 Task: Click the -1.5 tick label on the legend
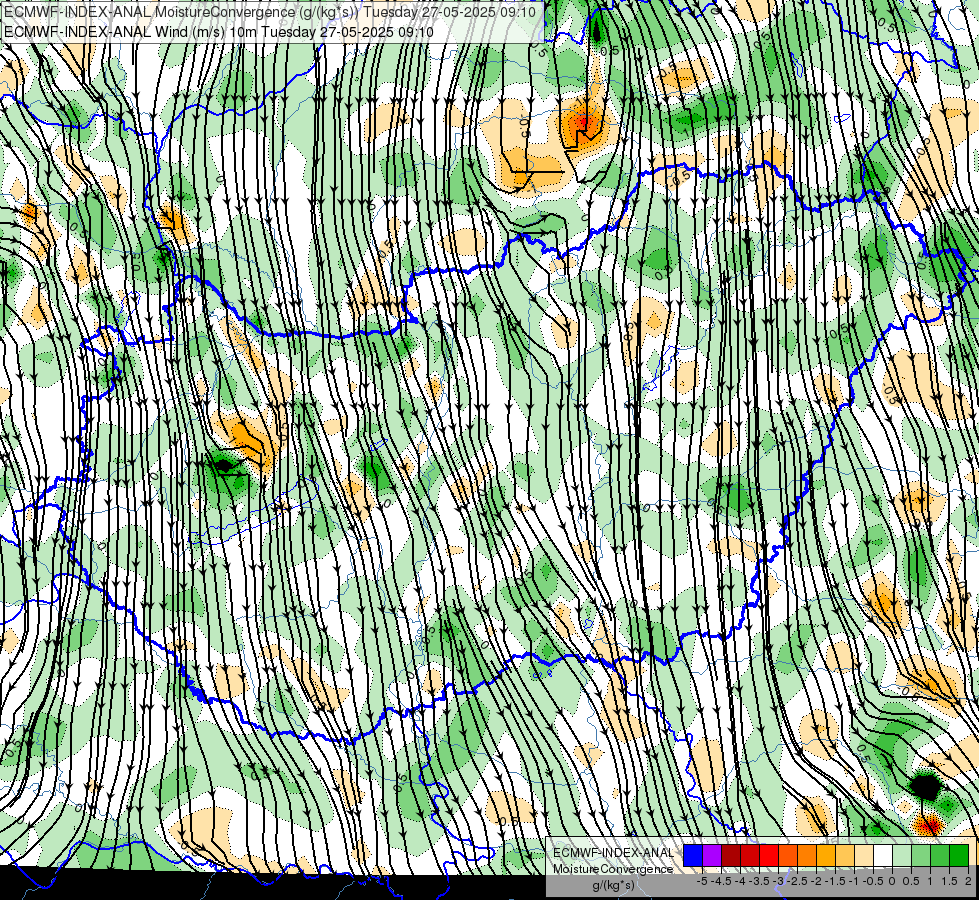click(x=835, y=881)
